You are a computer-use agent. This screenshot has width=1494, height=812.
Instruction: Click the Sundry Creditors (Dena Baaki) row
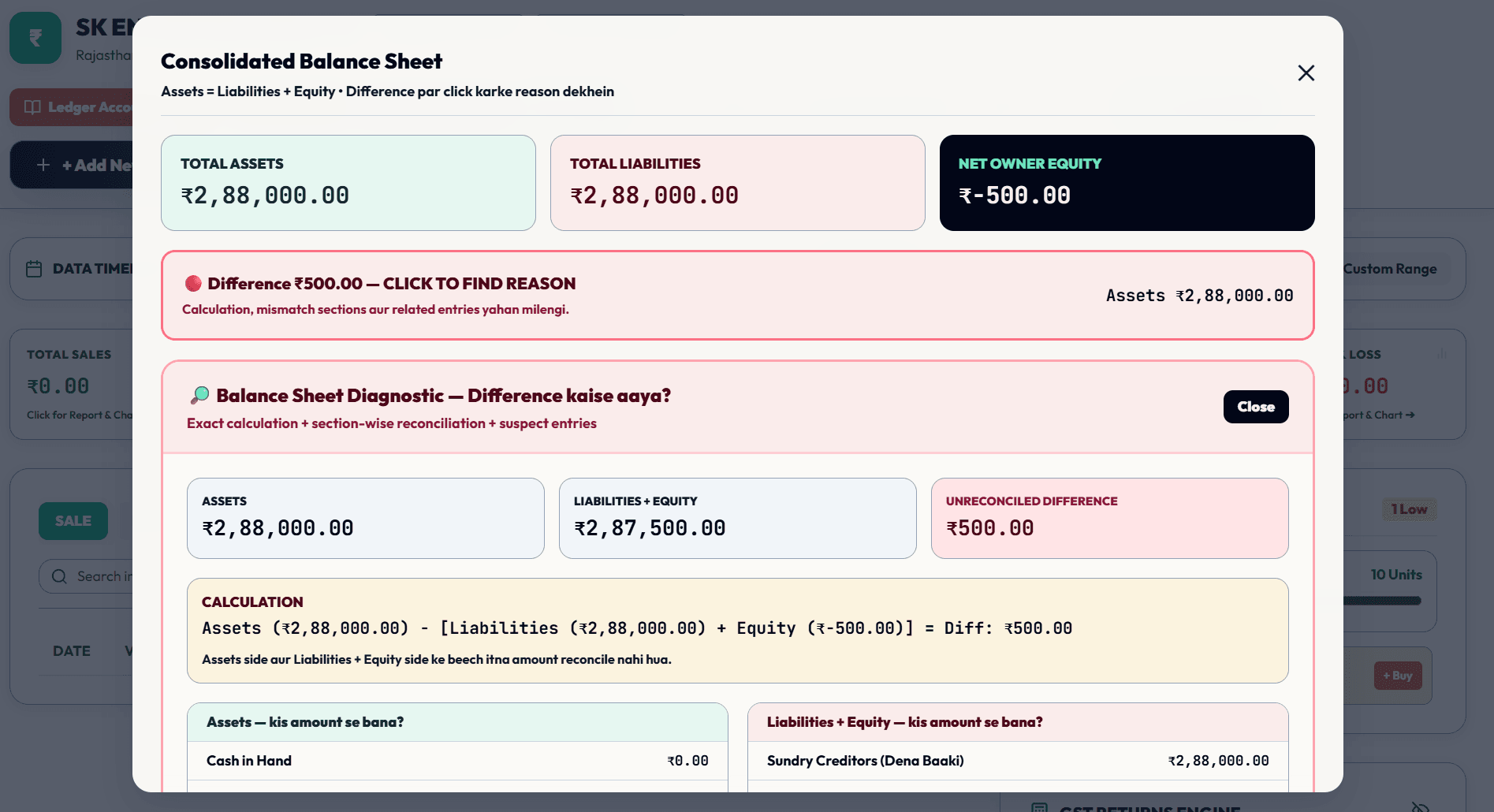pyautogui.click(x=1018, y=761)
